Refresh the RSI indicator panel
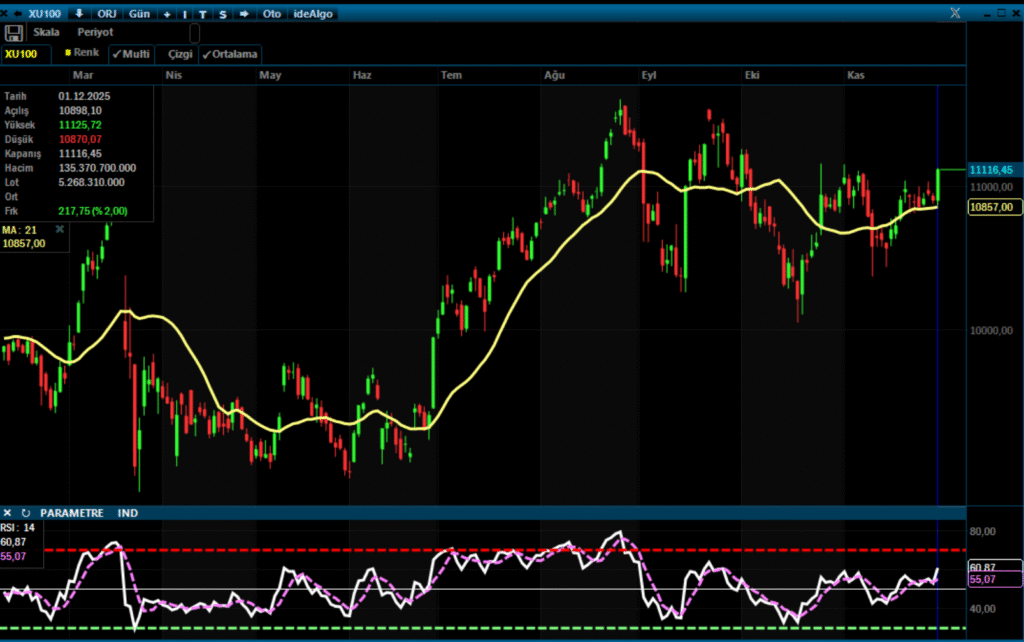The image size is (1024, 642). (25, 513)
